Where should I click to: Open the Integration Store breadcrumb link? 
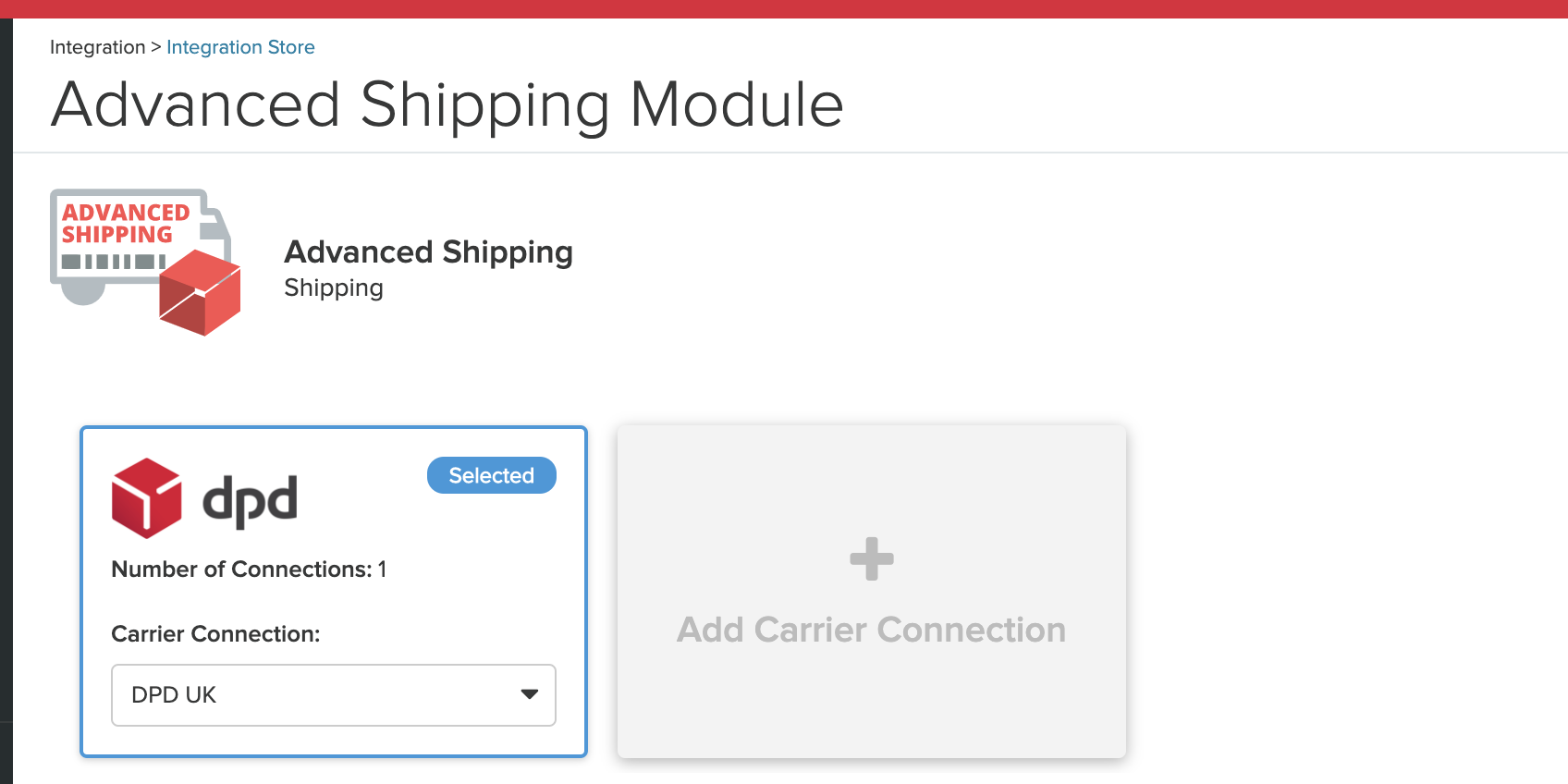(240, 47)
